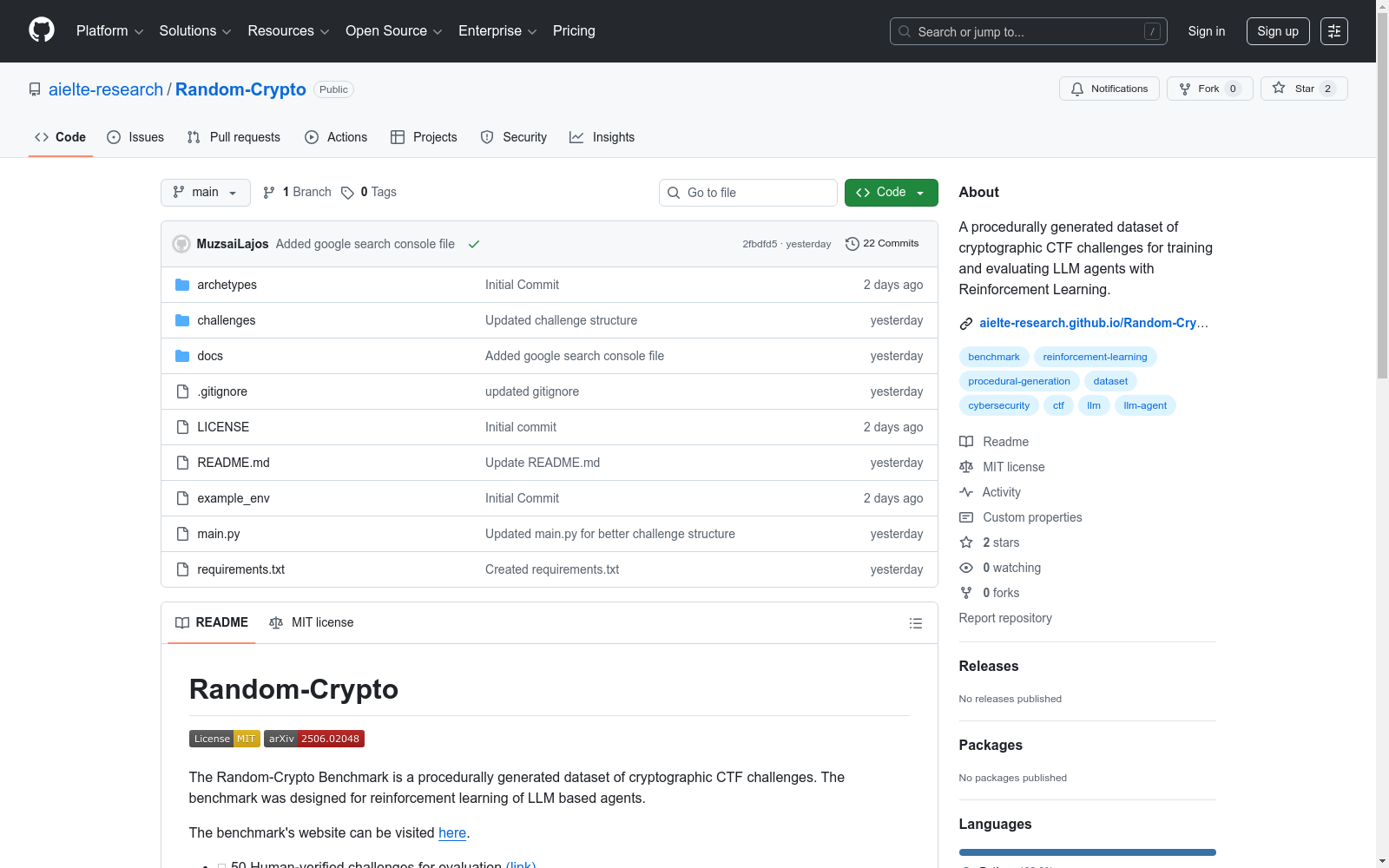Click the llm-agent topic tag
The image size is (1389, 868).
point(1145,405)
